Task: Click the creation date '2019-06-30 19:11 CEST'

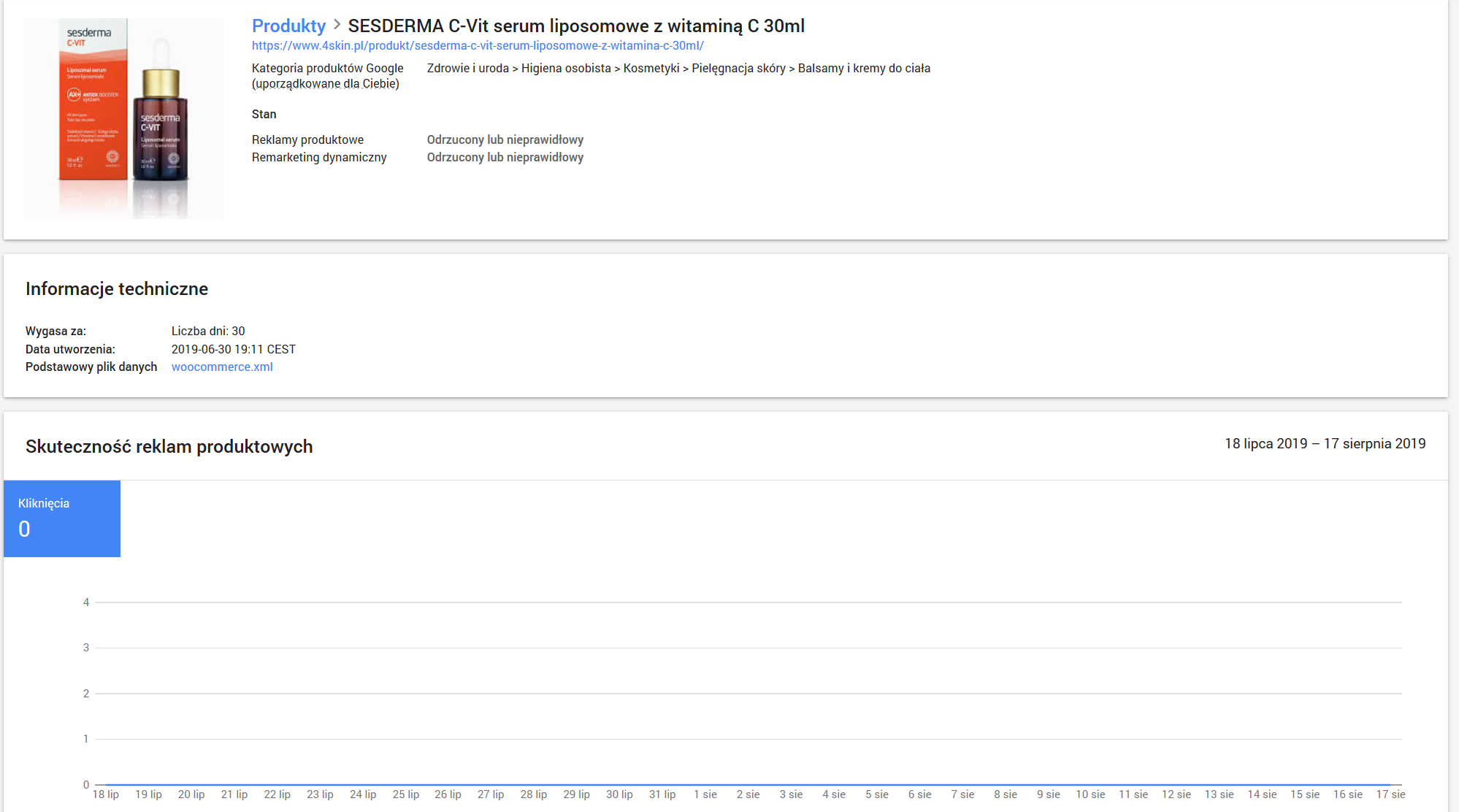Action: [x=234, y=349]
